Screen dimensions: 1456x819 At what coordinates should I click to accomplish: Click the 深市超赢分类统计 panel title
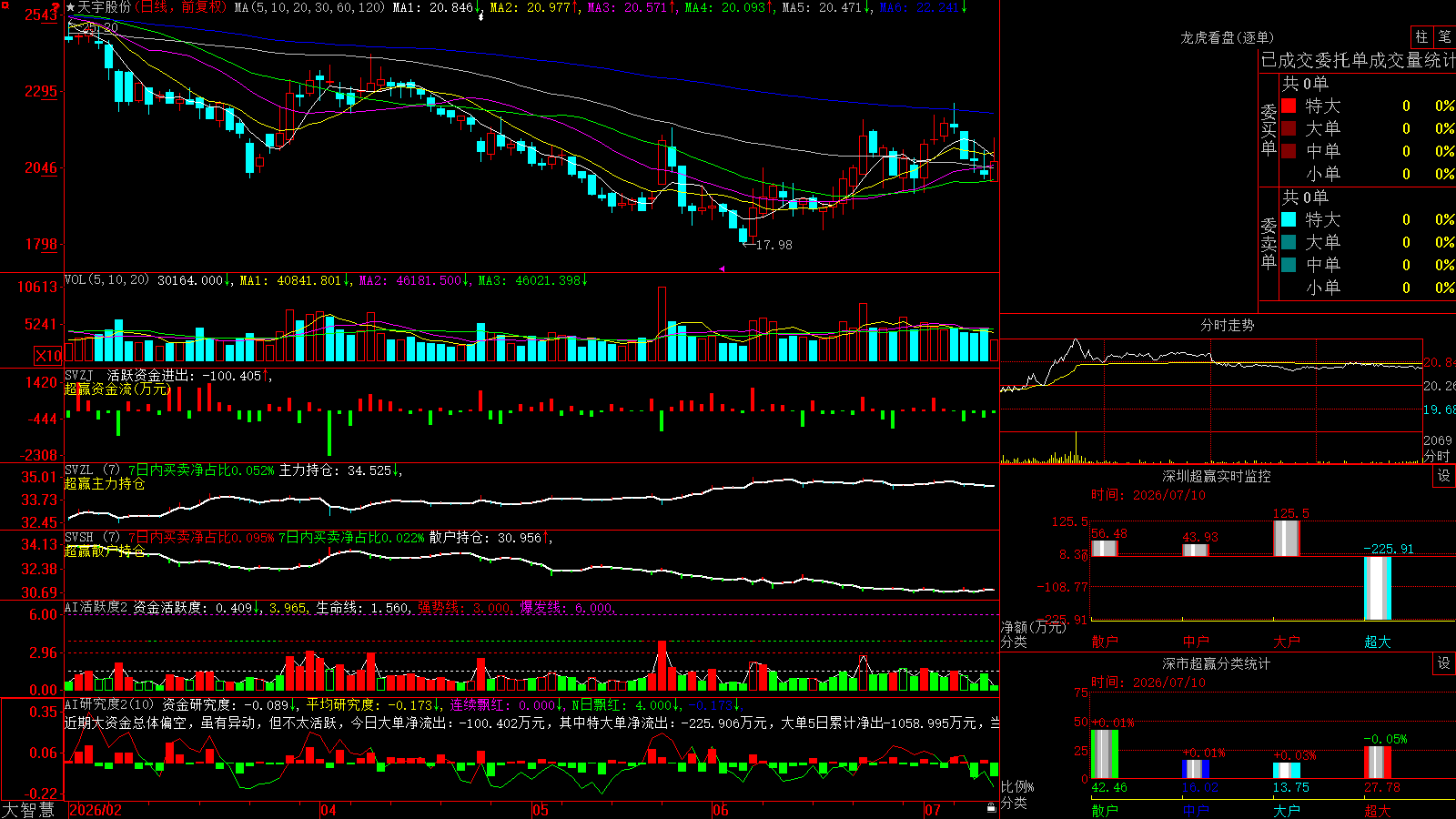1216,663
